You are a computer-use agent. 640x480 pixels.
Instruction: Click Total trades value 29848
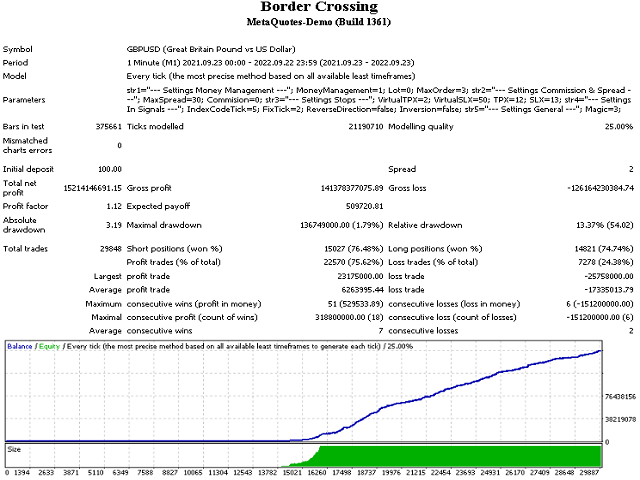click(x=111, y=249)
